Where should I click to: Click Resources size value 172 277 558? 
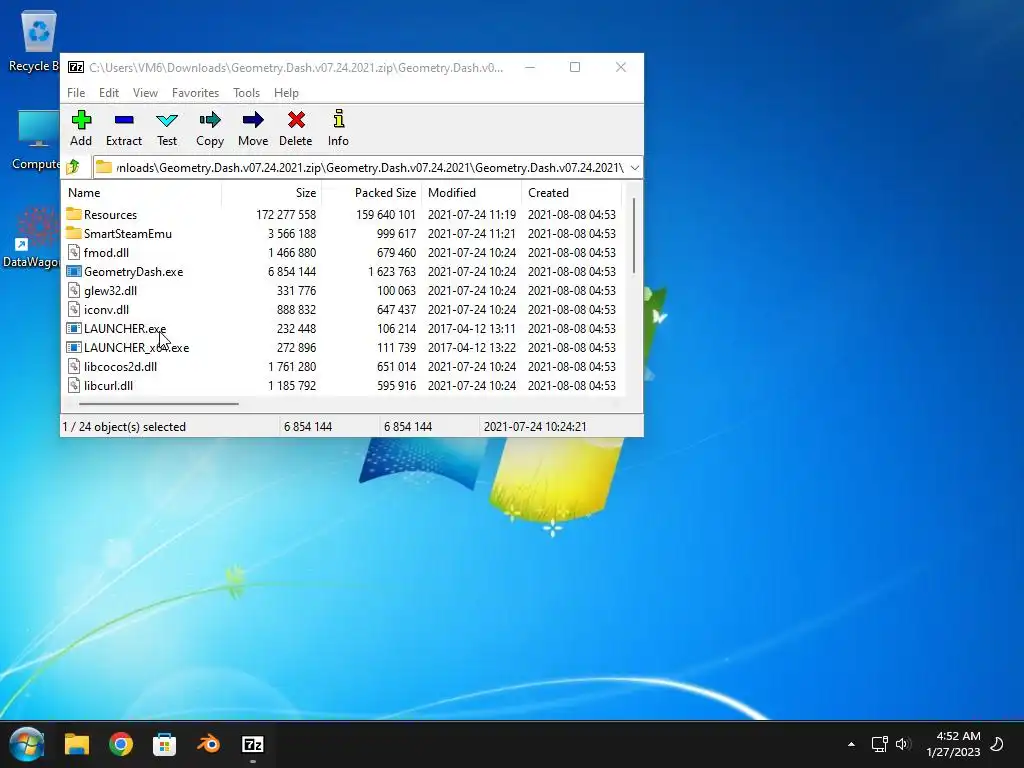pyautogui.click(x=286, y=214)
